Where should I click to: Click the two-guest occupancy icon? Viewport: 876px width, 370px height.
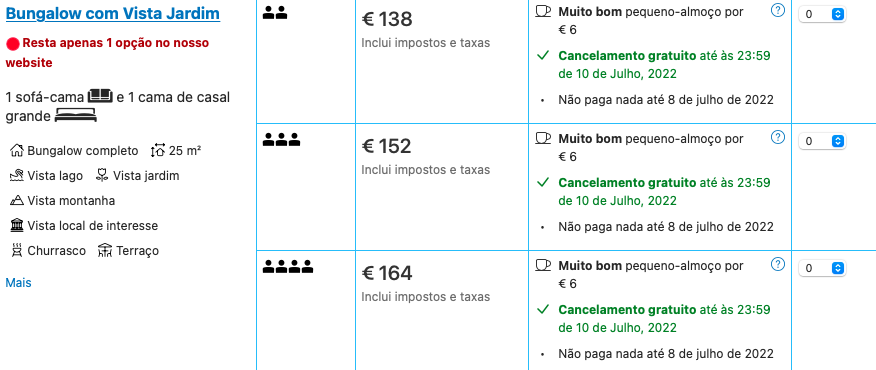pos(275,13)
